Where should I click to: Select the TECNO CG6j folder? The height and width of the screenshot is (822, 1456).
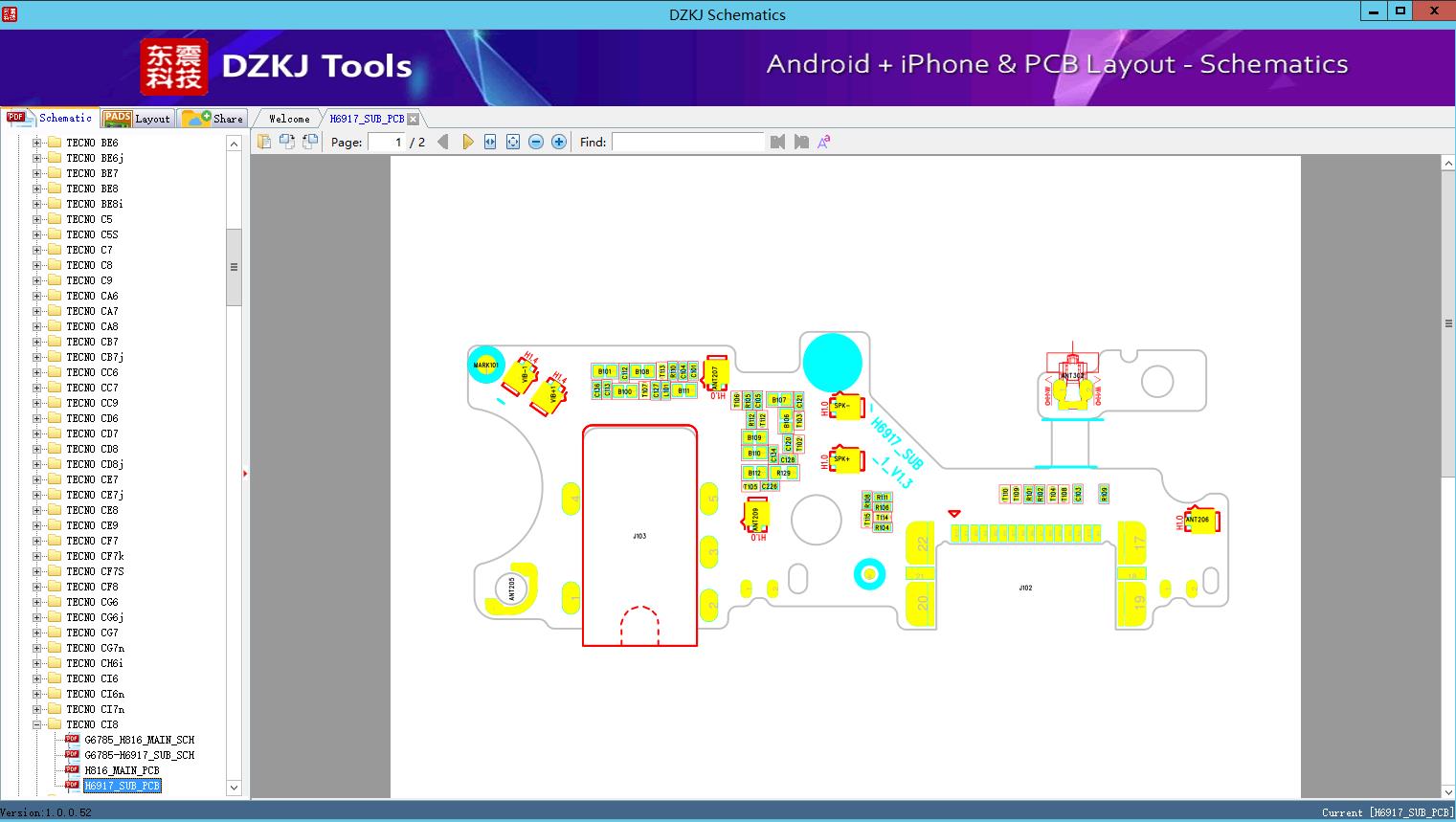[95, 617]
